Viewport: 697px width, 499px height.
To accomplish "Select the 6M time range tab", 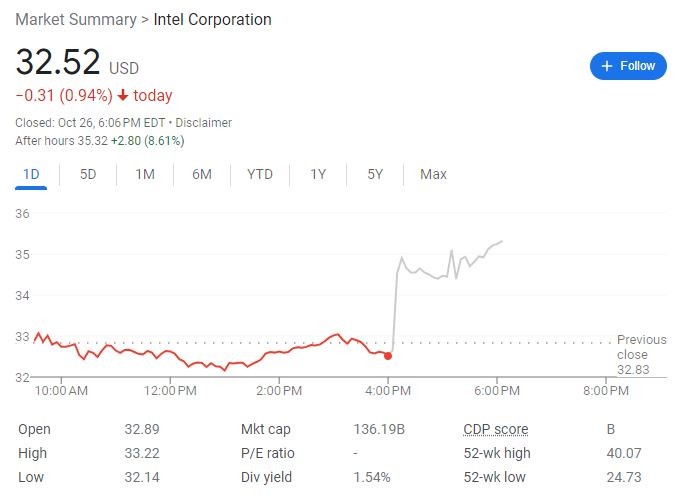I will 202,174.
